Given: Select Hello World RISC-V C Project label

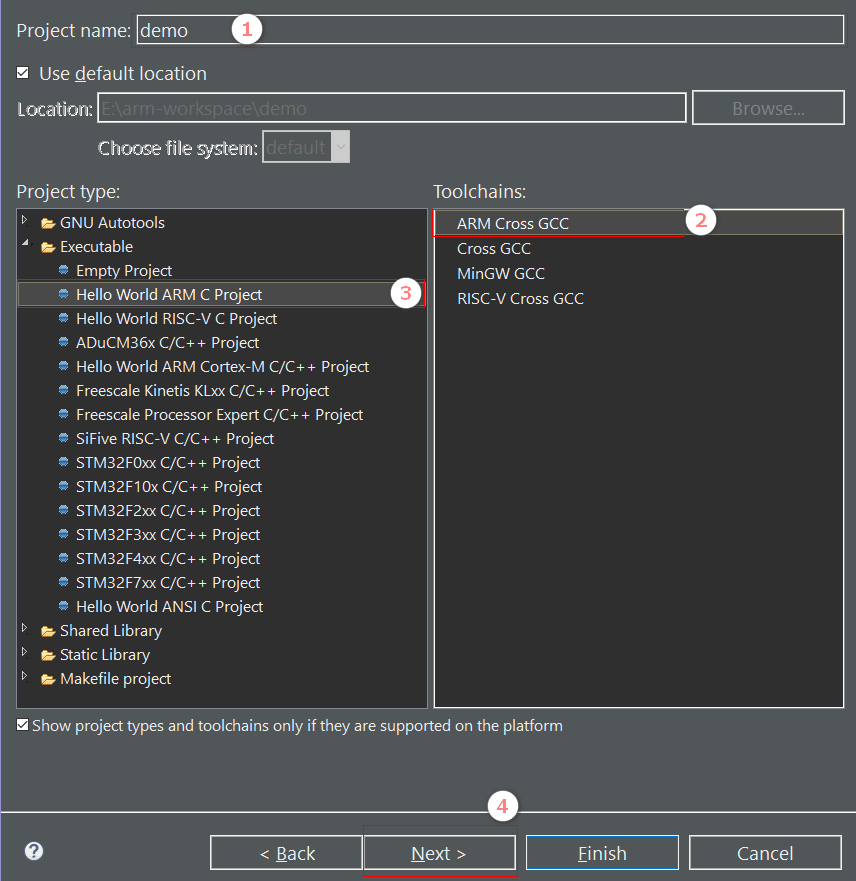Looking at the screenshot, I should (x=176, y=319).
